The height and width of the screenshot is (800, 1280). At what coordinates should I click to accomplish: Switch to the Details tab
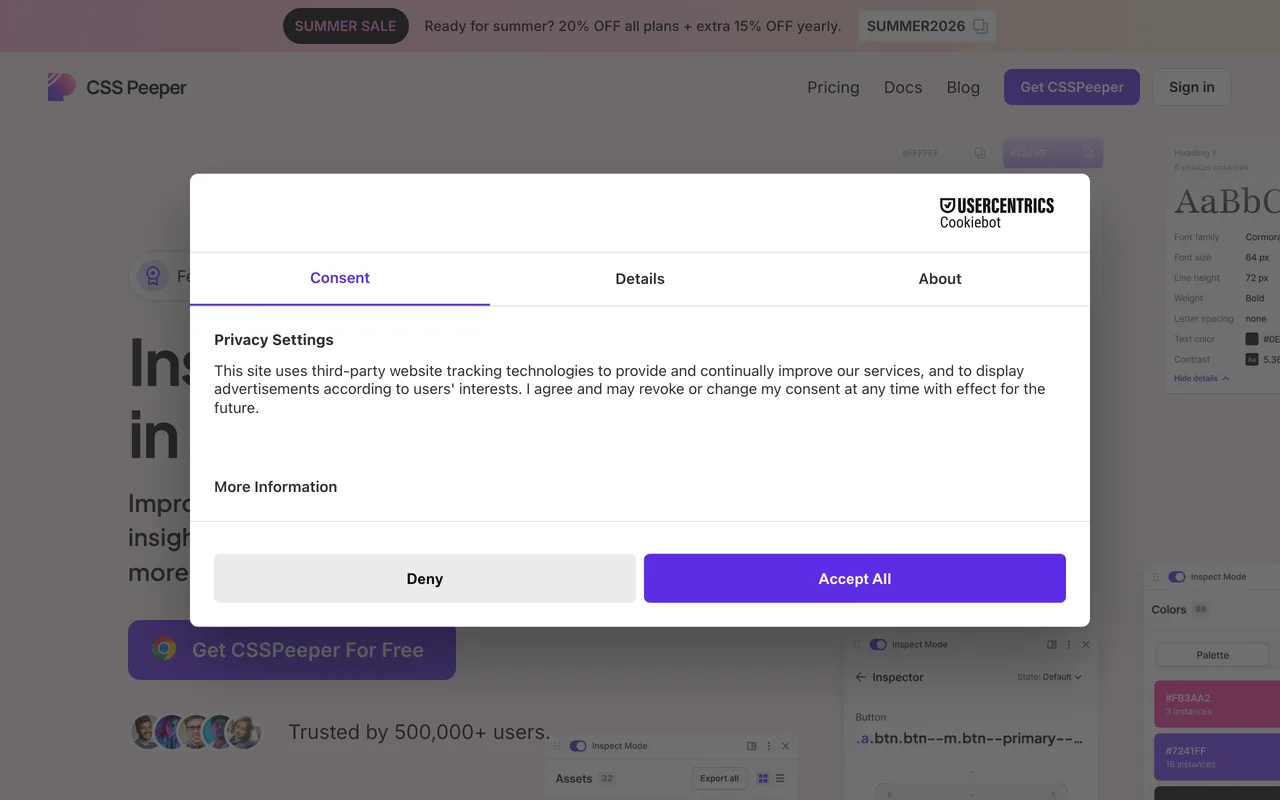[640, 279]
